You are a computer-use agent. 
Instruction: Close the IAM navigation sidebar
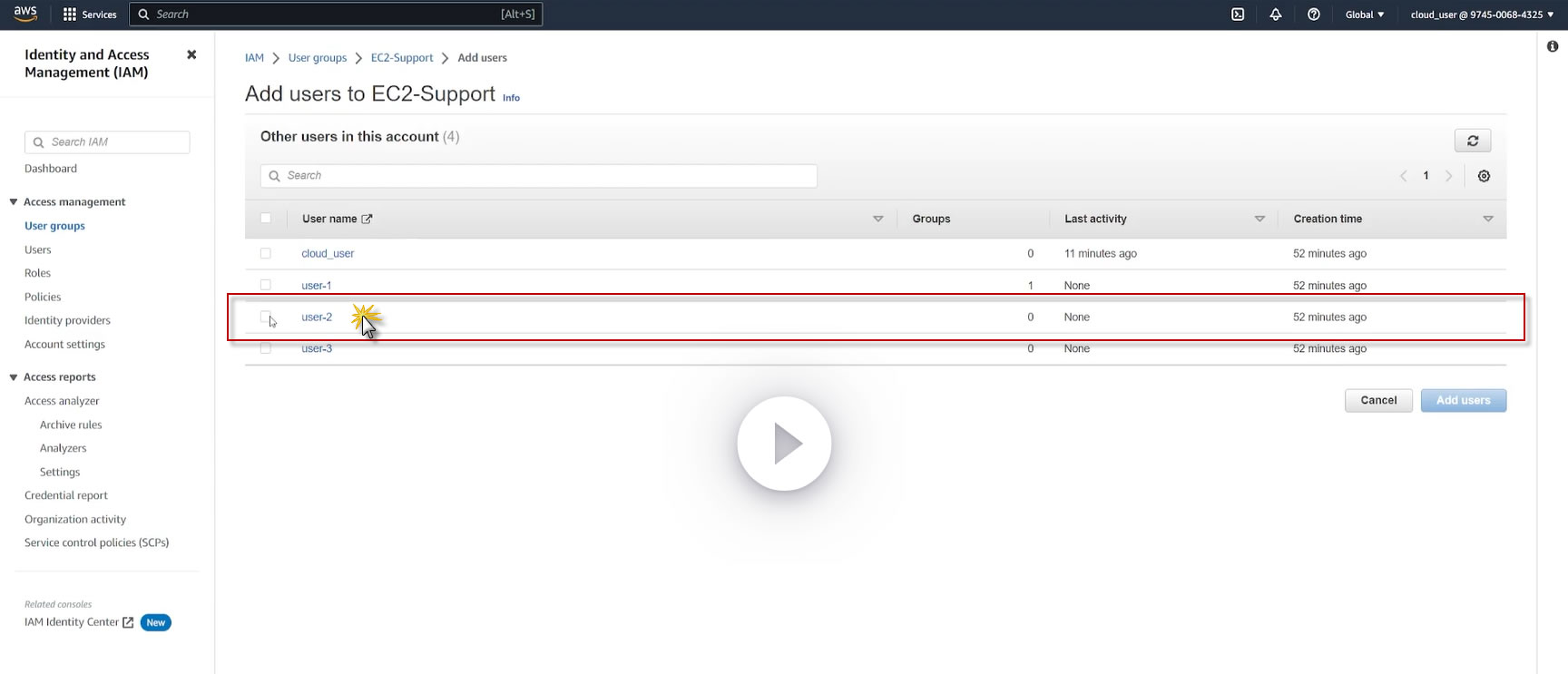click(x=191, y=54)
